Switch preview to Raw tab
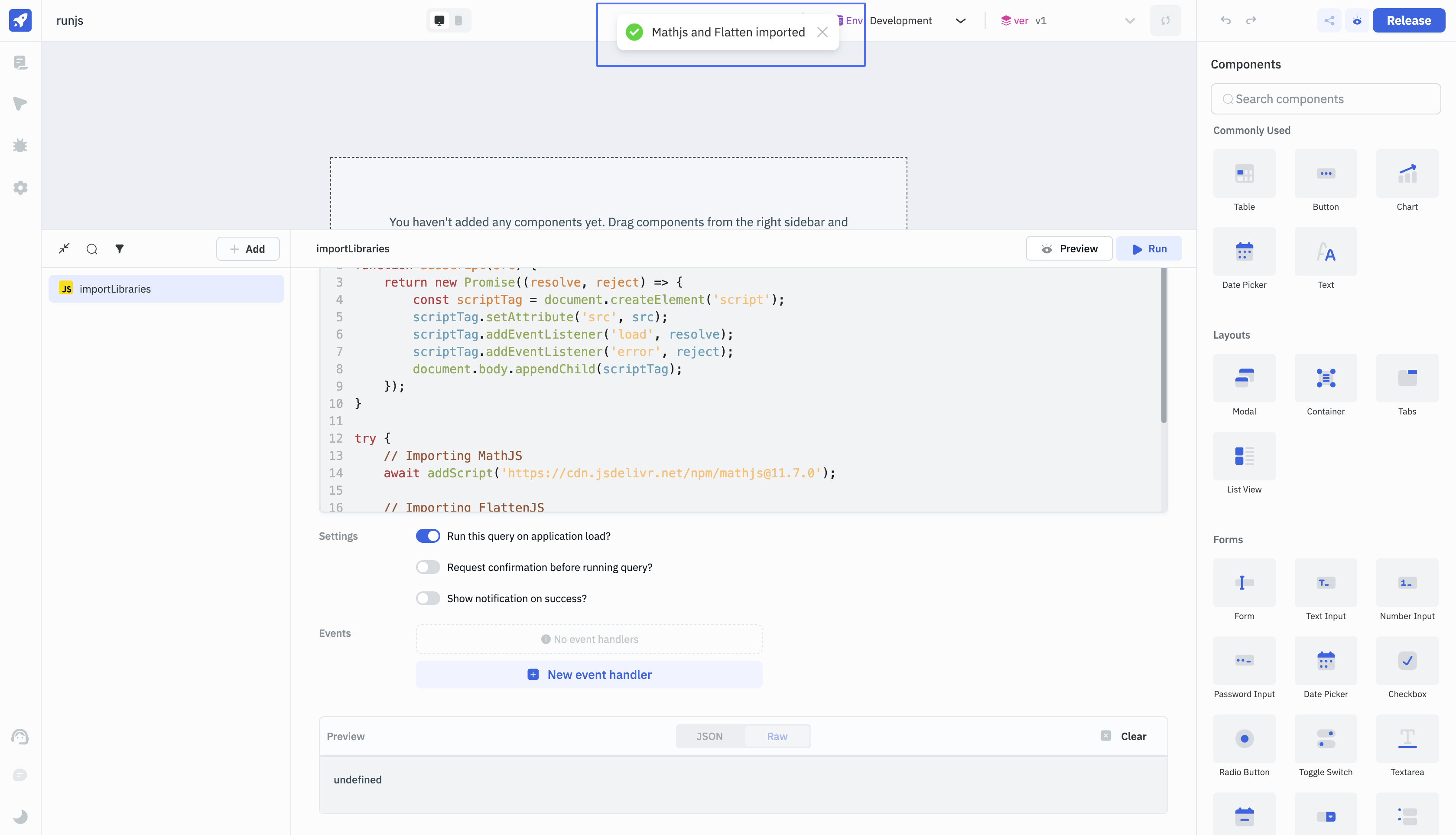 click(777, 736)
